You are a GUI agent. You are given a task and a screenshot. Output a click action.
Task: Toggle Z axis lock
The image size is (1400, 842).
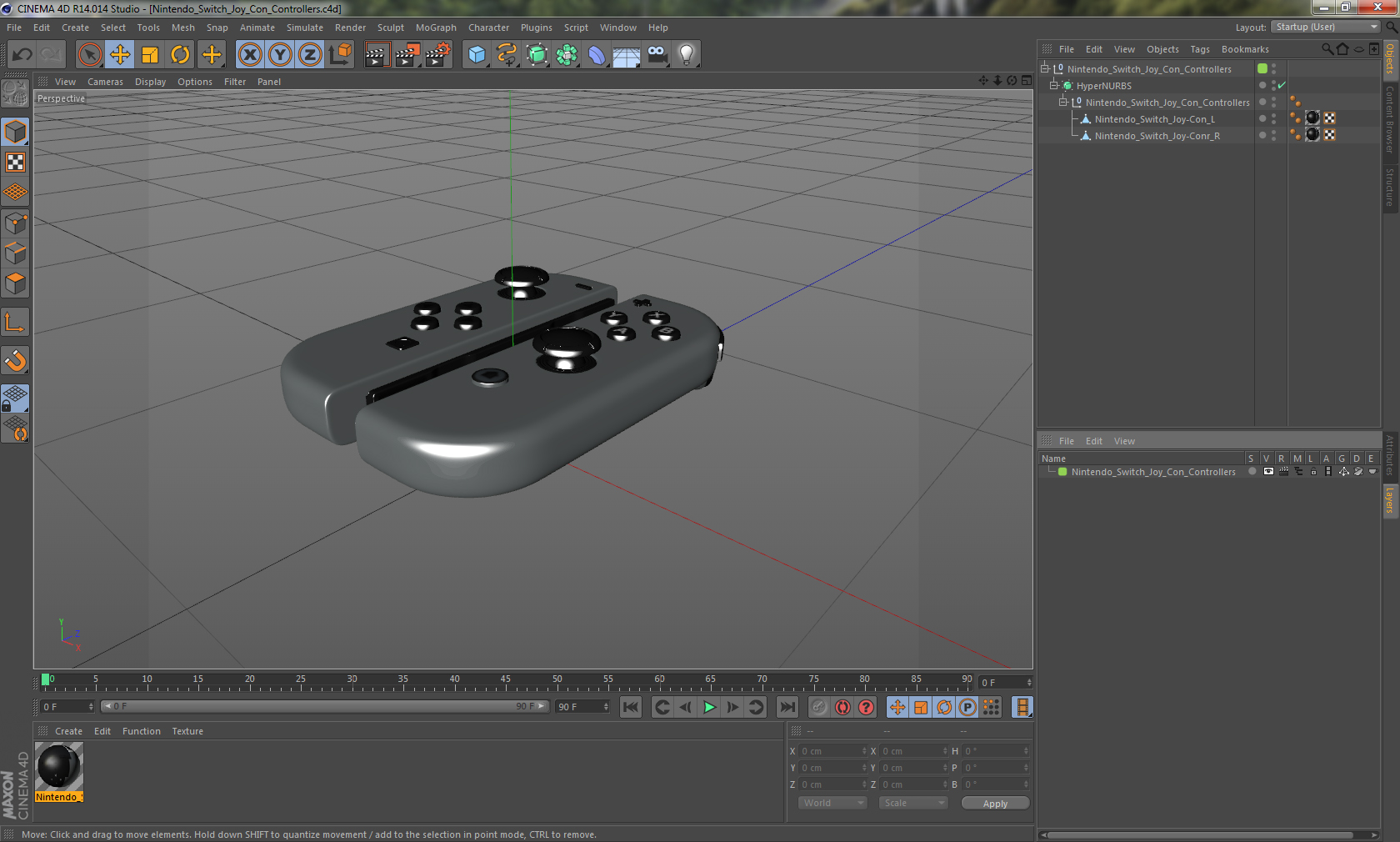(310, 55)
